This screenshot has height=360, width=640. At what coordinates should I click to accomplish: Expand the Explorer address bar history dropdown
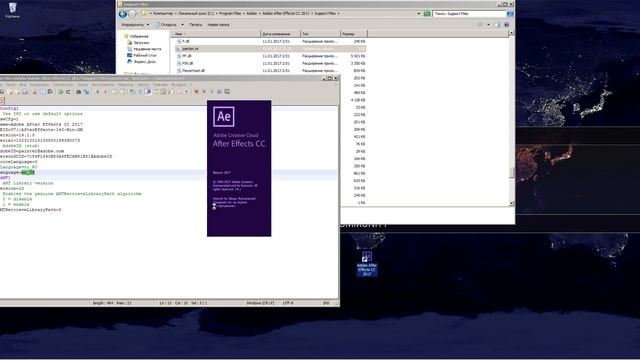click(419, 14)
